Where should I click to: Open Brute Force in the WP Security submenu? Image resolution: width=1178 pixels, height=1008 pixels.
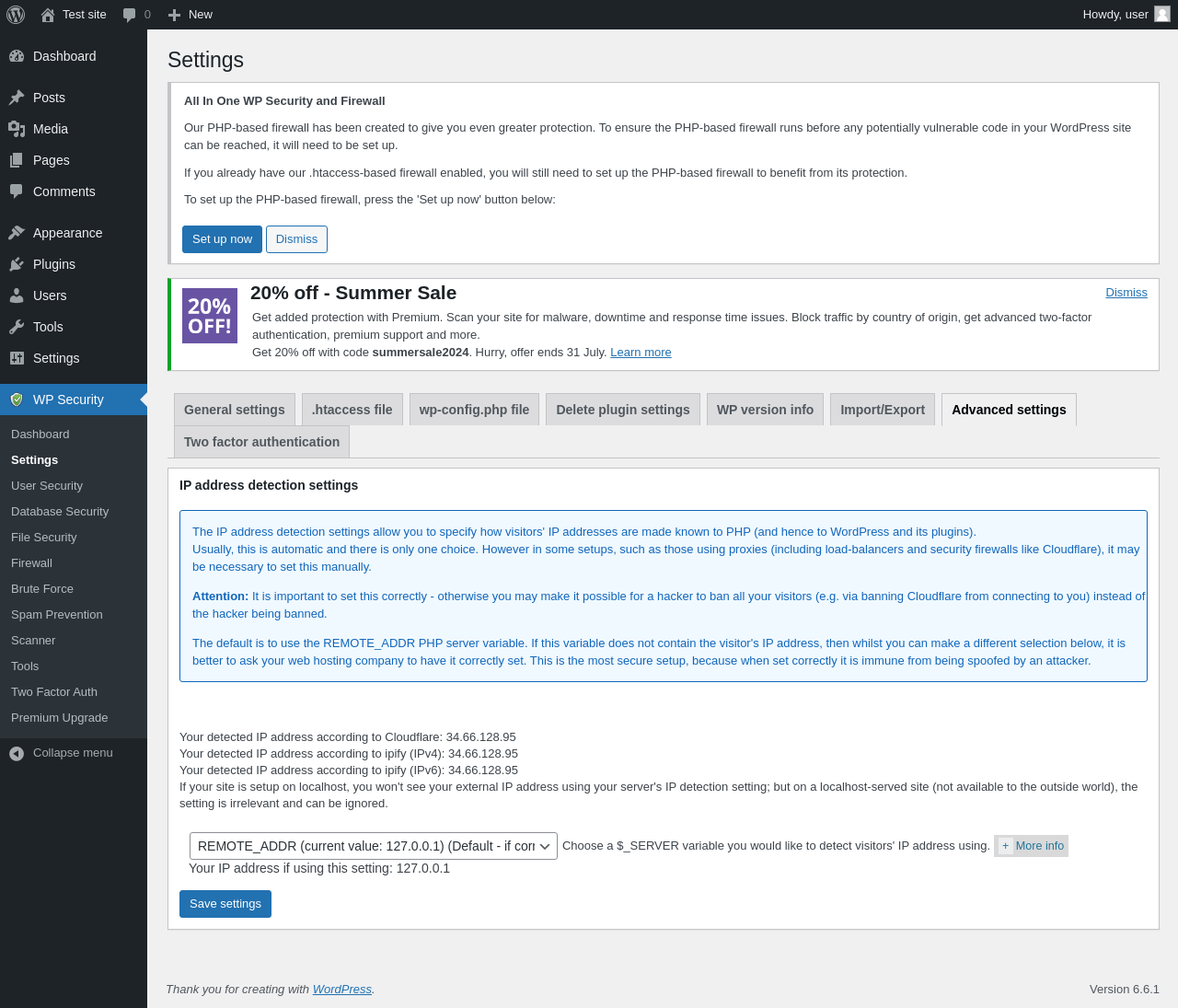(x=42, y=589)
